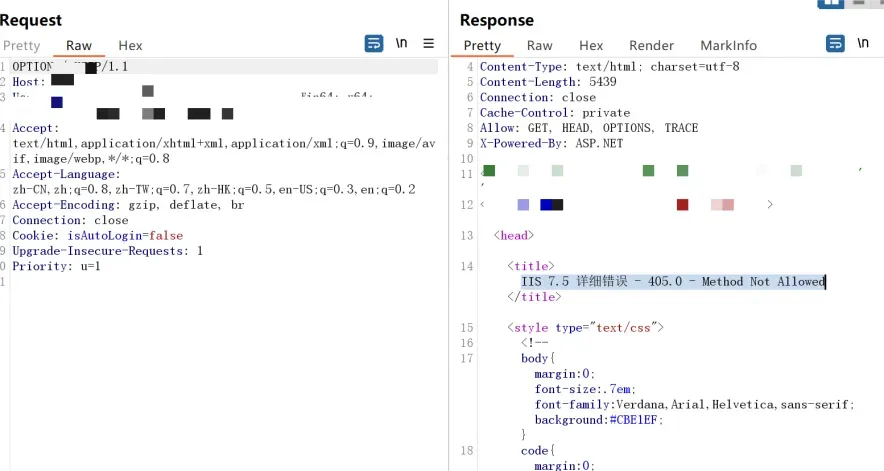Click the 'Priority: u=1' line
The image size is (884, 471).
tap(56, 266)
